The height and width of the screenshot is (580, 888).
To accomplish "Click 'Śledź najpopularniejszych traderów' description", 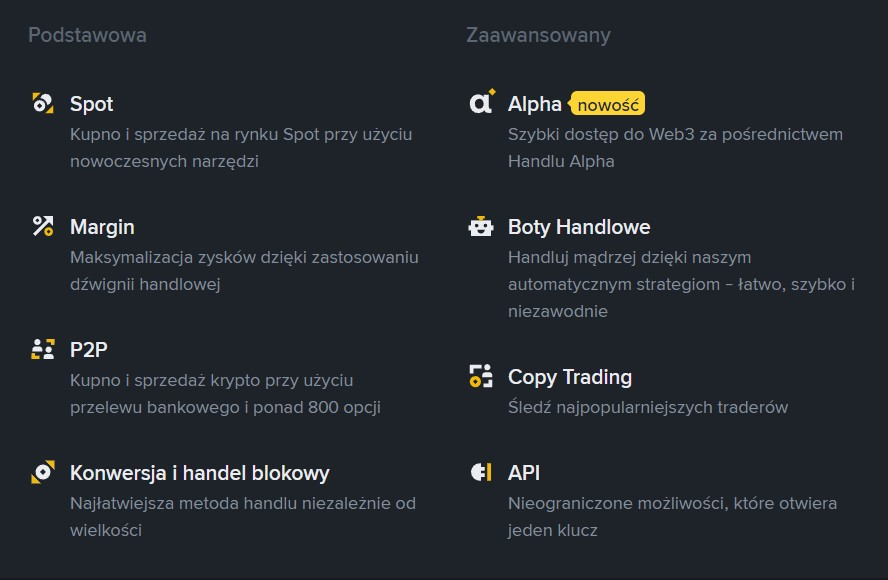I will [648, 407].
